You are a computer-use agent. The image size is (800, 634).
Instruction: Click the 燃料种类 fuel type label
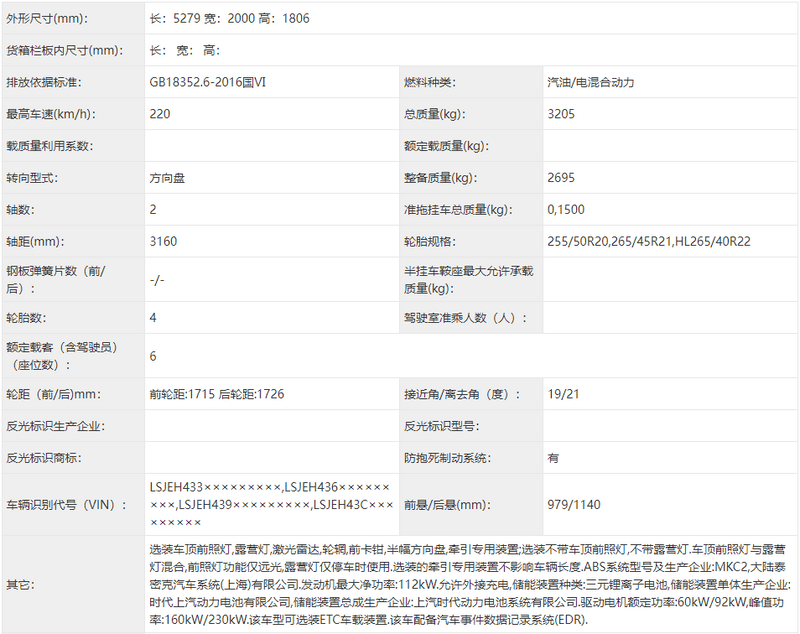(x=430, y=81)
